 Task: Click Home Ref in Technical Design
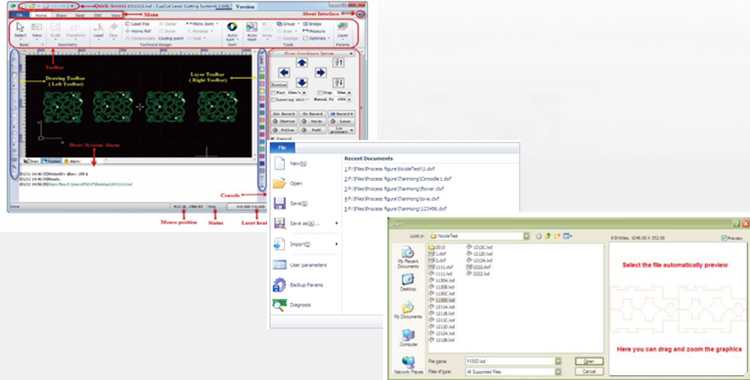pos(138,31)
